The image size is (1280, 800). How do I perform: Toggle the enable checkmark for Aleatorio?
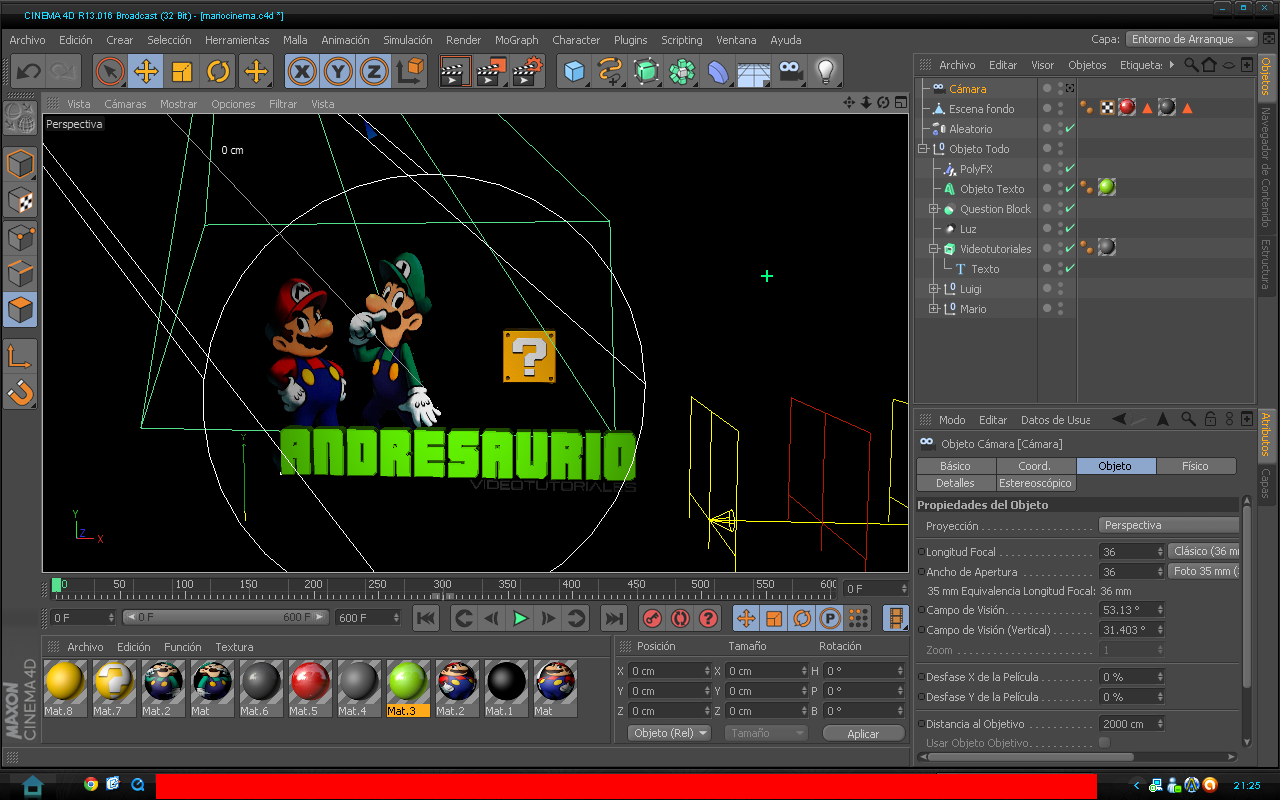click(1070, 129)
